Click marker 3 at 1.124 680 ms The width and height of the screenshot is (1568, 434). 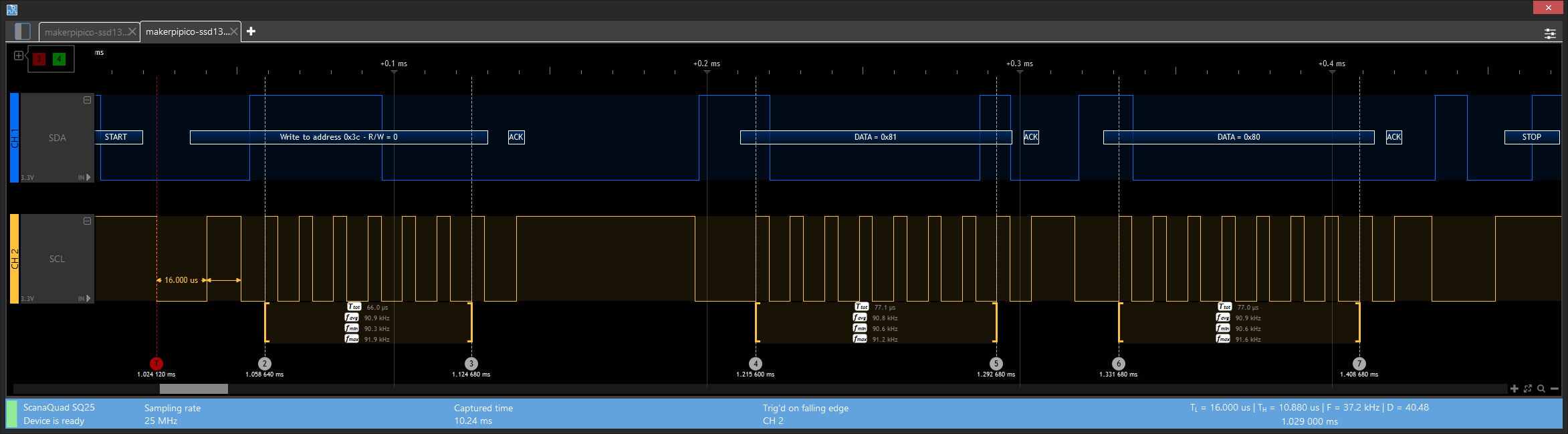[x=471, y=364]
